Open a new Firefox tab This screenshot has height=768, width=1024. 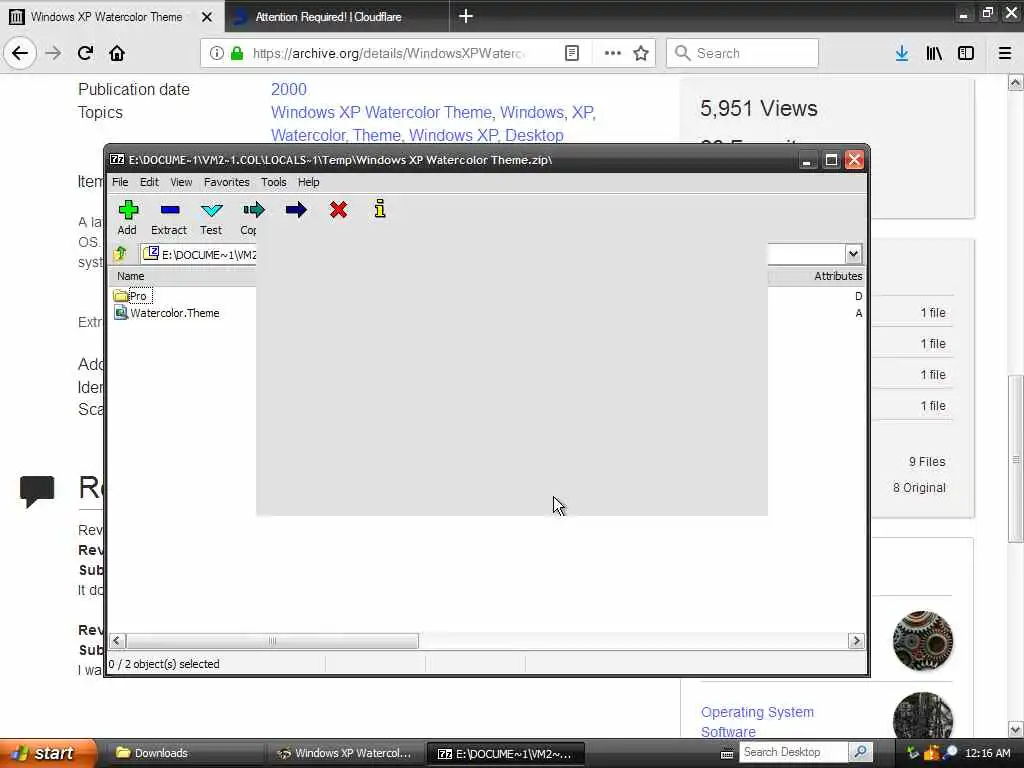[x=466, y=16]
